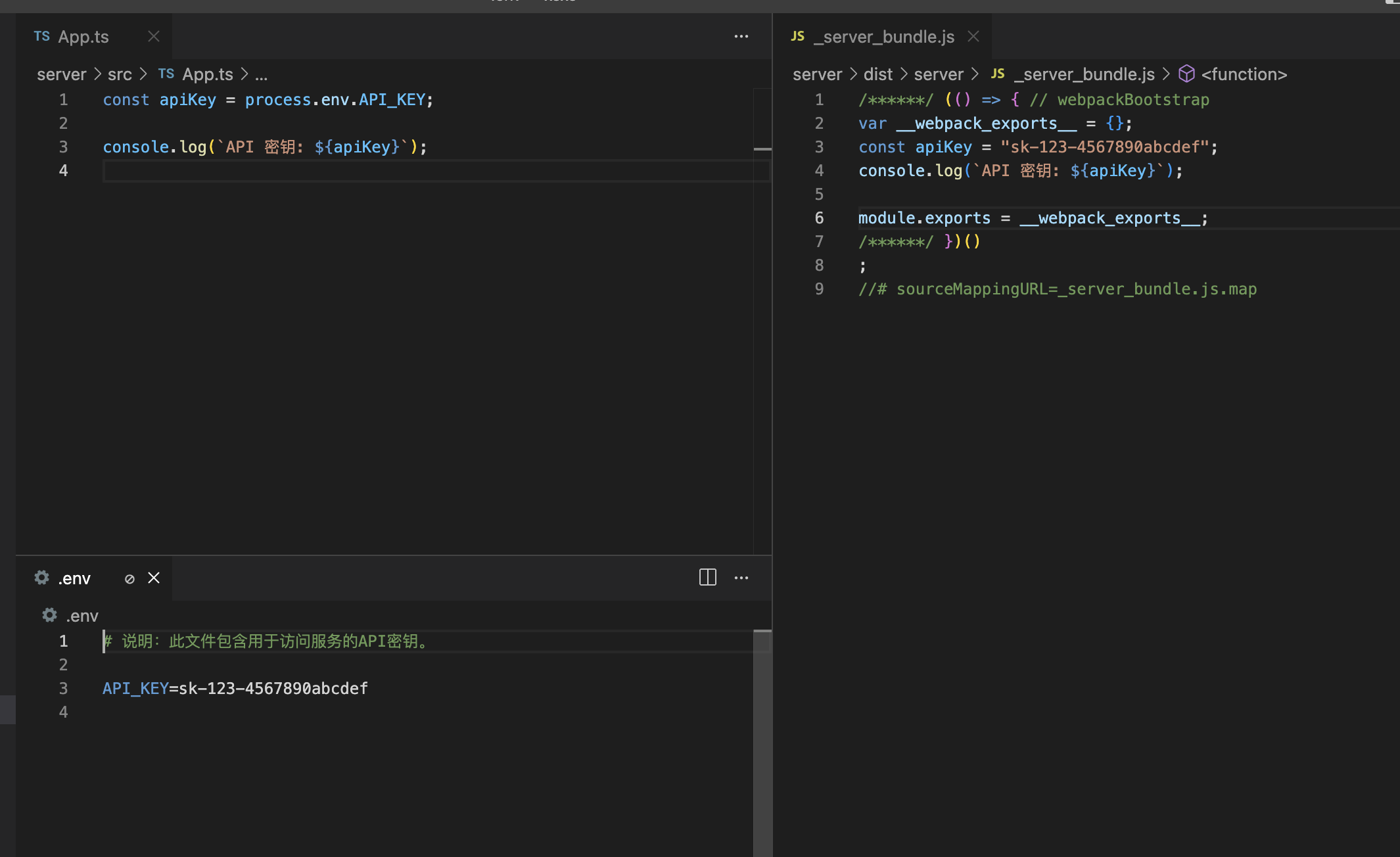The width and height of the screenshot is (1400, 857).
Task: Open More Actions menu for .env group
Action: pyautogui.click(x=741, y=578)
